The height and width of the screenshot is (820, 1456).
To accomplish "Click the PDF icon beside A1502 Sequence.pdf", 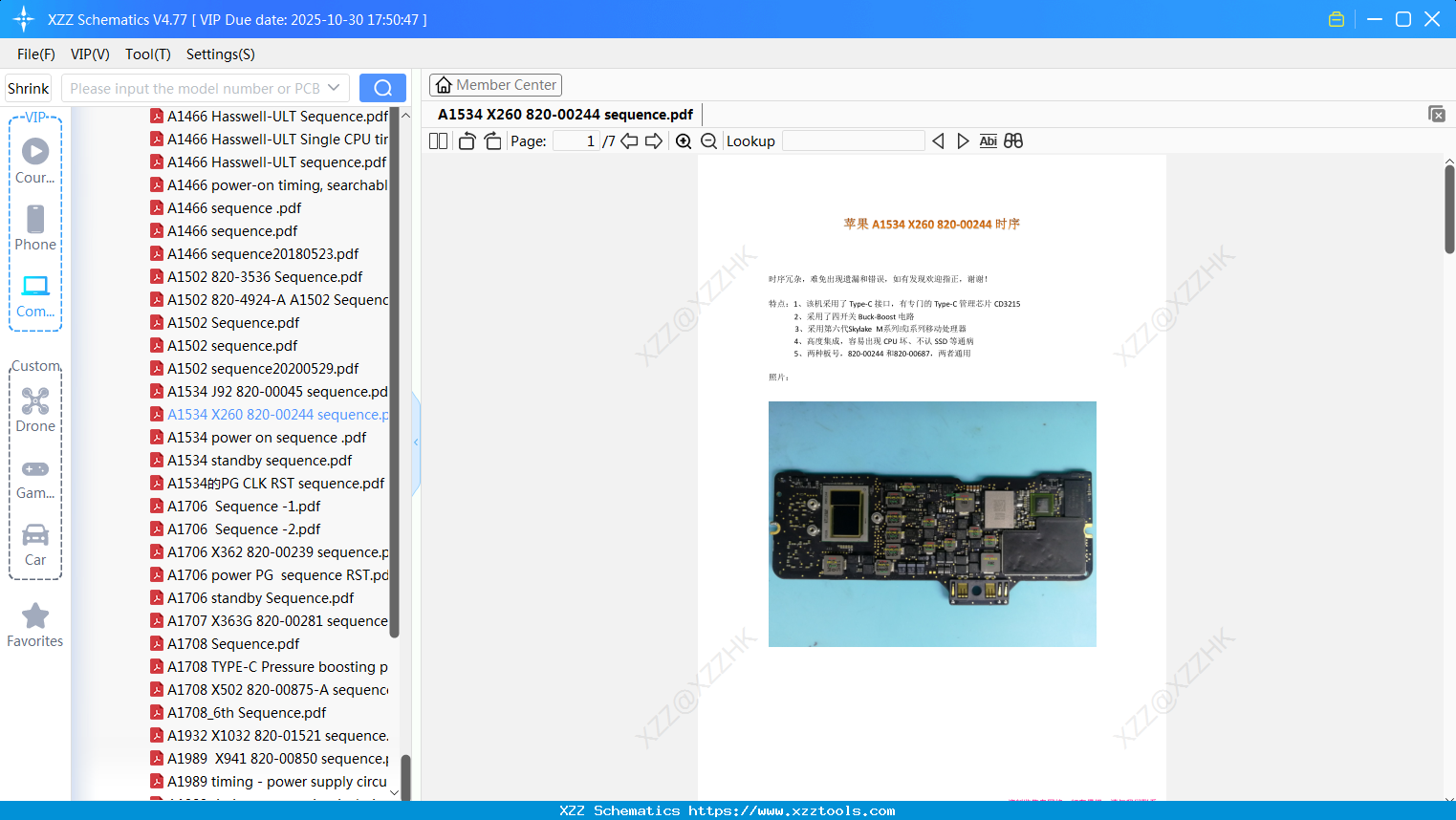I will tap(157, 323).
